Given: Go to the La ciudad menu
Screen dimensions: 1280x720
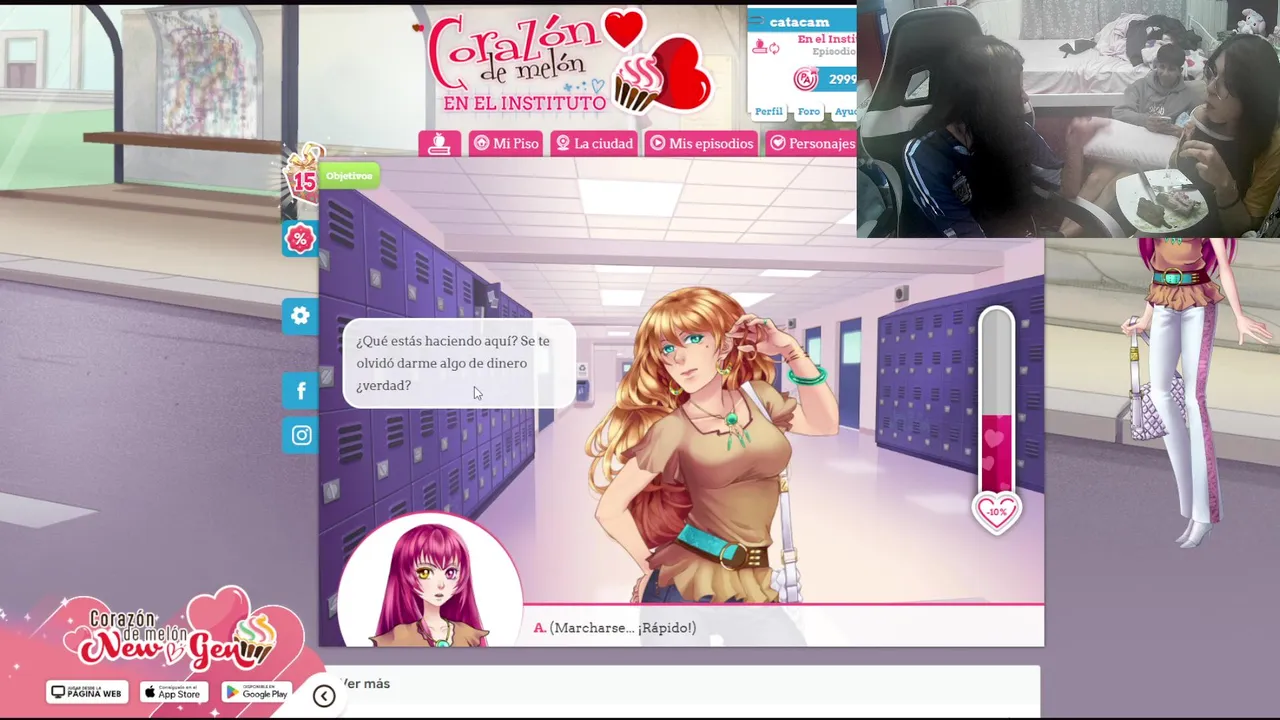Looking at the screenshot, I should [595, 144].
